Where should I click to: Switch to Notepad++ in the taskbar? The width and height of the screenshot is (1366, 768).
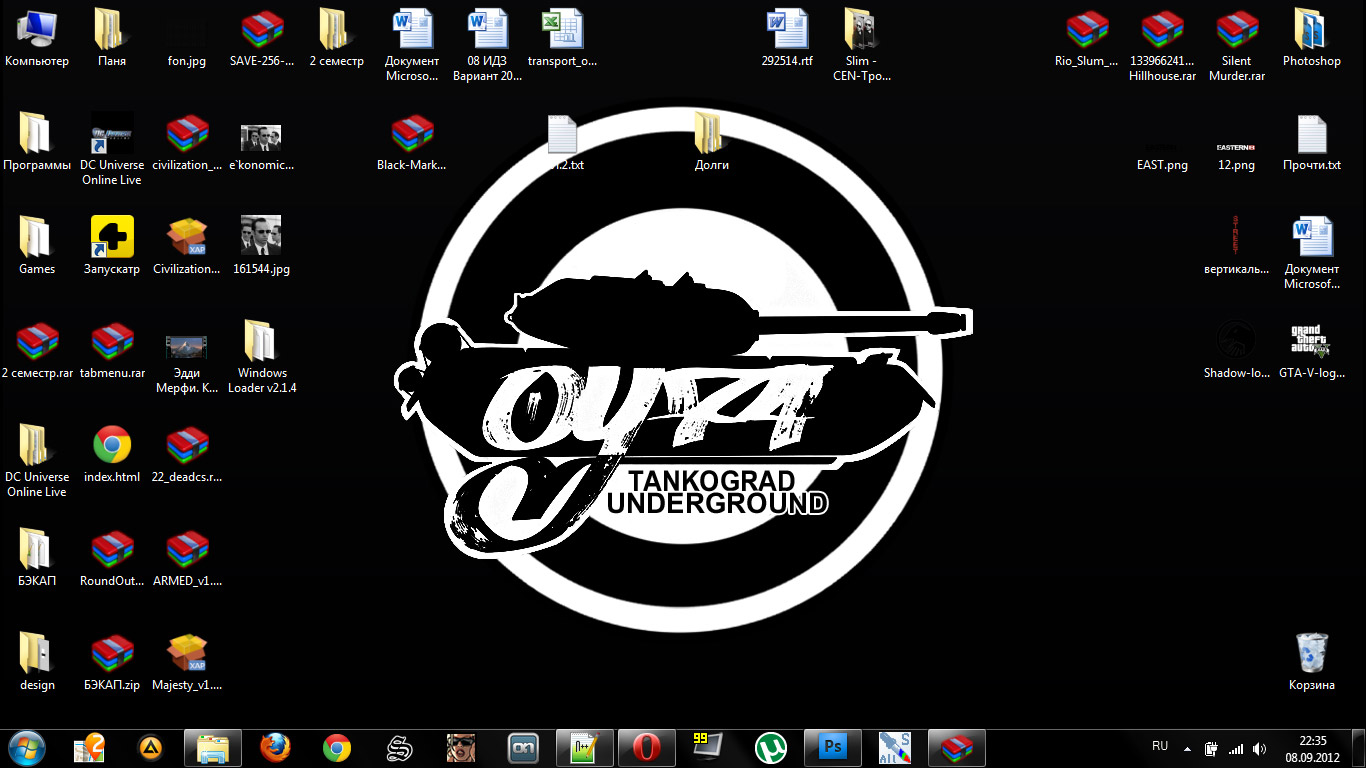pyautogui.click(x=584, y=747)
